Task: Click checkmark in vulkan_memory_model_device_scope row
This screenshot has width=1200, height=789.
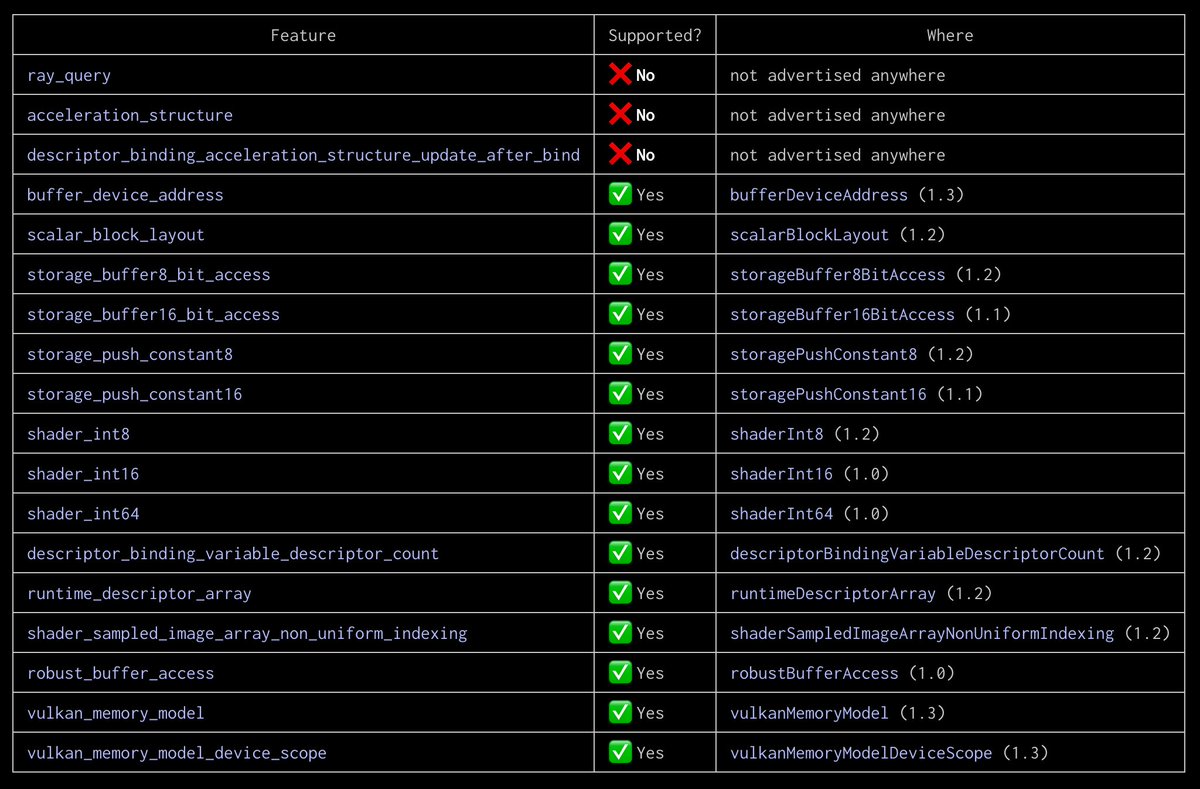Action: [x=620, y=751]
